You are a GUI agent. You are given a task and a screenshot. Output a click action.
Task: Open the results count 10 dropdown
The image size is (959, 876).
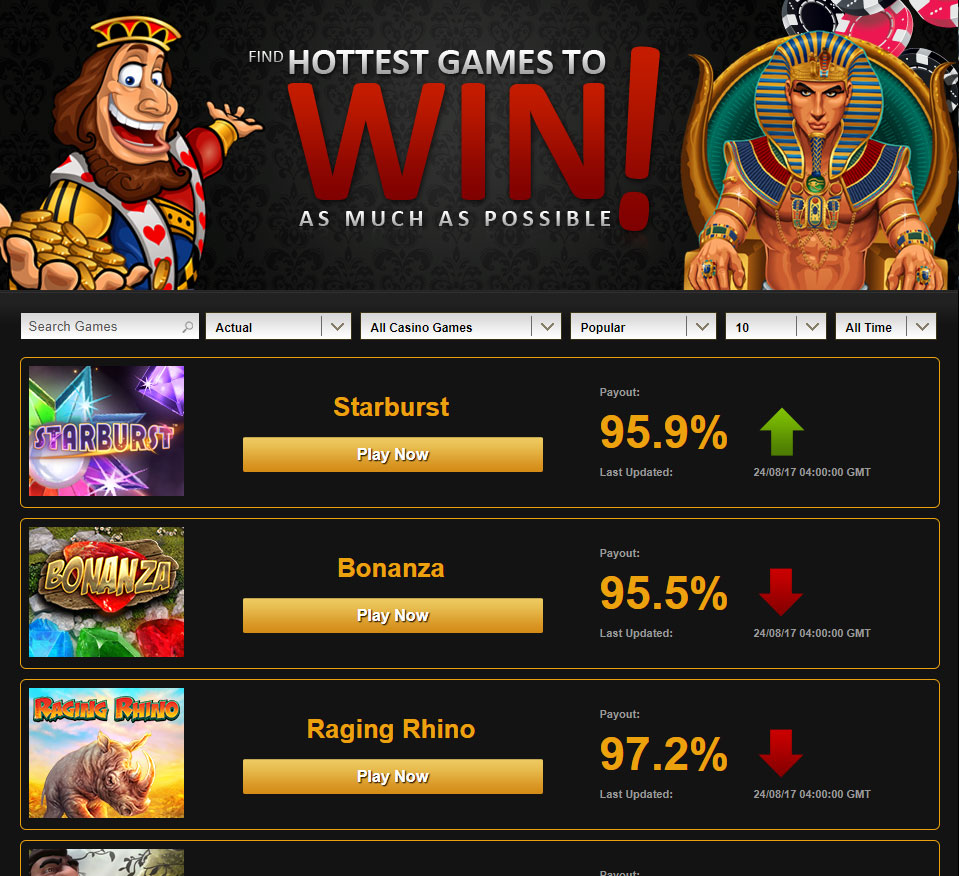(776, 327)
